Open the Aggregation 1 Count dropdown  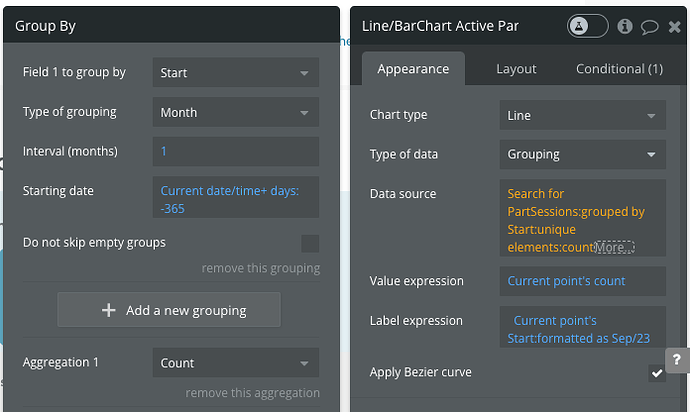236,363
